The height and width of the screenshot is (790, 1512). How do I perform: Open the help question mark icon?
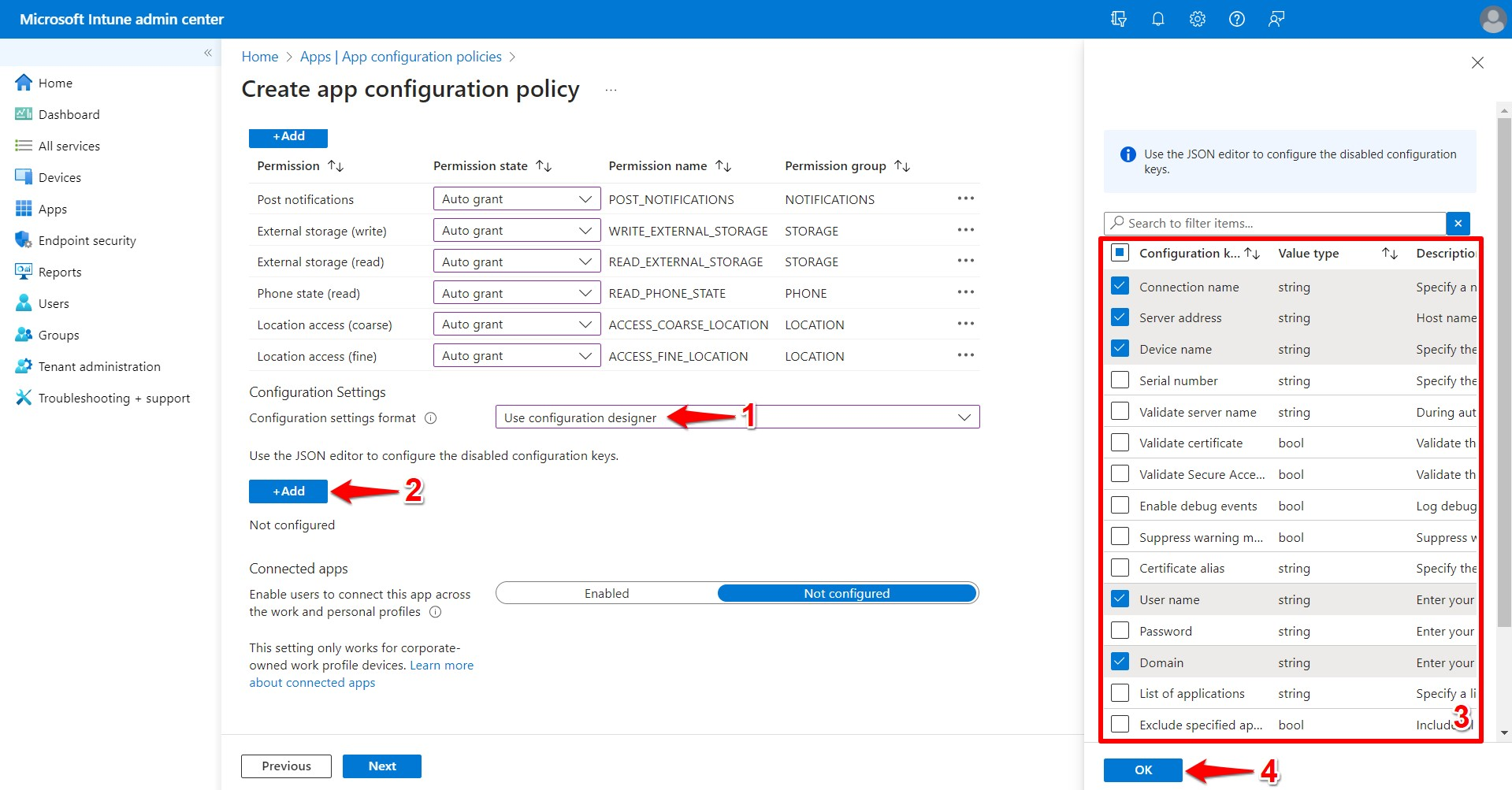[1236, 19]
